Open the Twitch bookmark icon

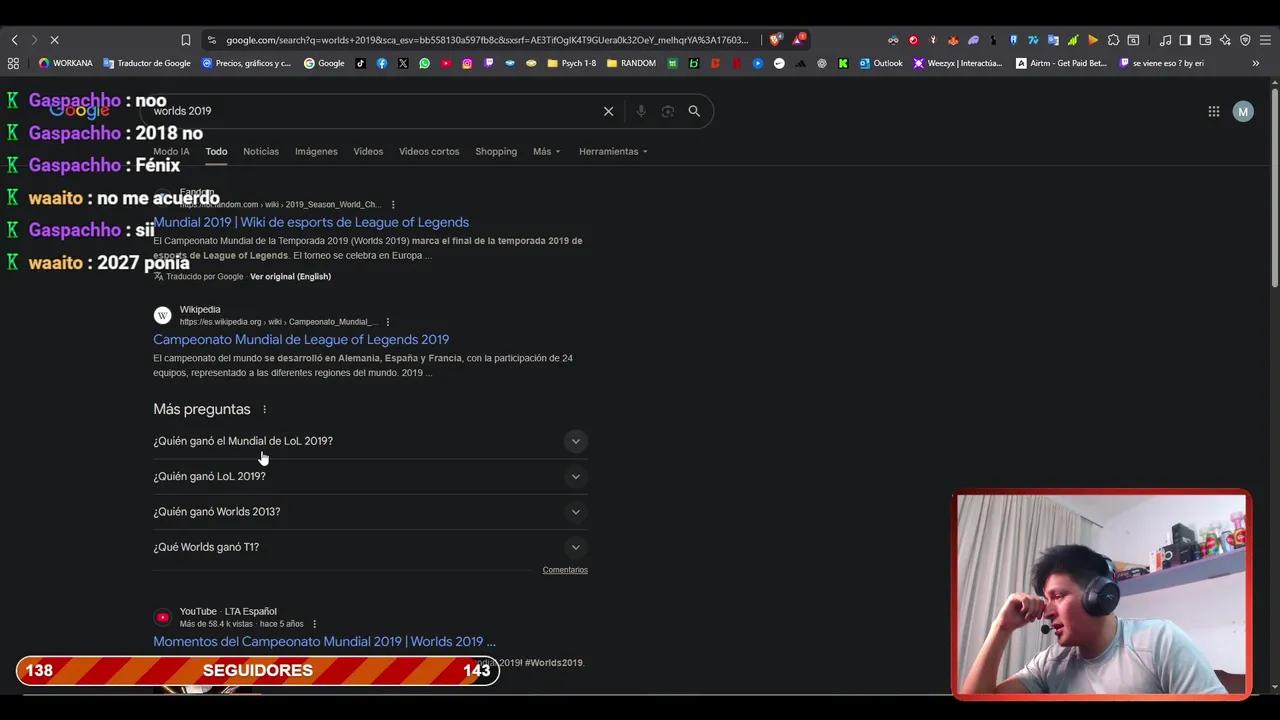488,63
